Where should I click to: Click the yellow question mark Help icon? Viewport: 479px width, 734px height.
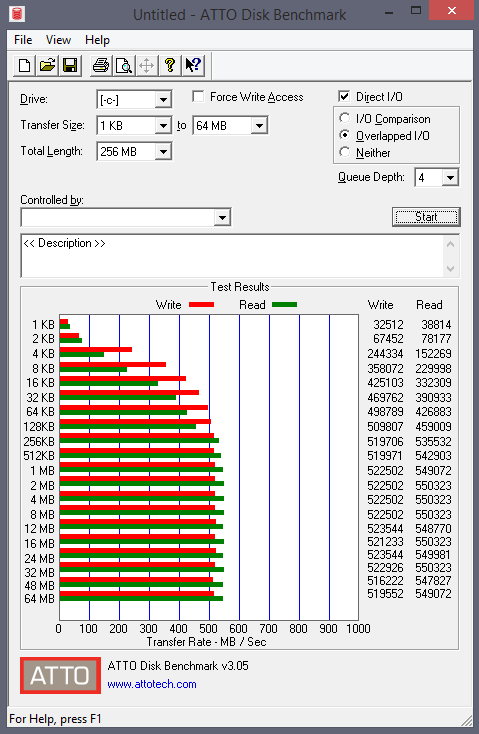[x=169, y=65]
